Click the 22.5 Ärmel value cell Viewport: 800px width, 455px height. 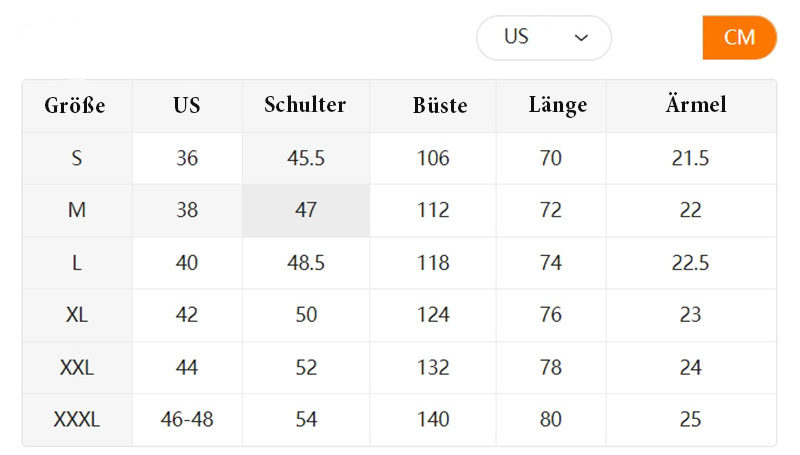point(691,263)
